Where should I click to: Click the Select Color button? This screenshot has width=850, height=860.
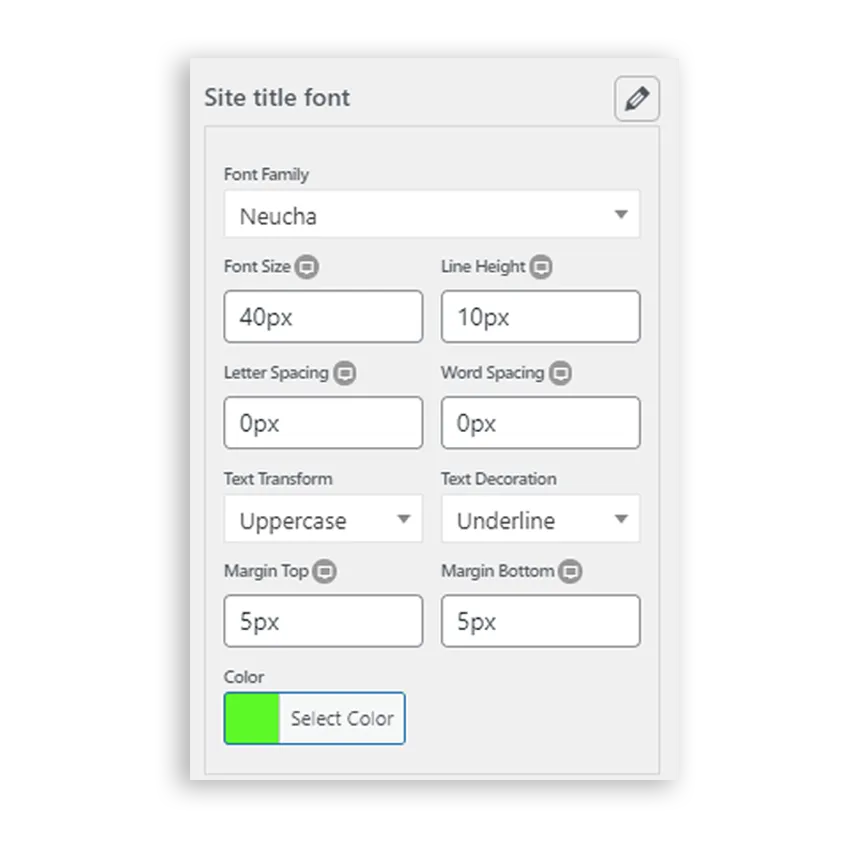click(342, 718)
